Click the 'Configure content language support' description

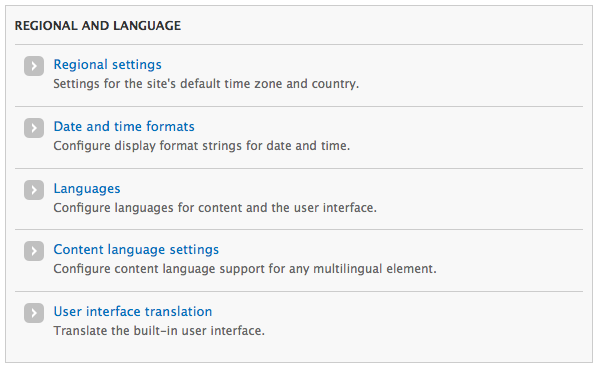(245, 269)
